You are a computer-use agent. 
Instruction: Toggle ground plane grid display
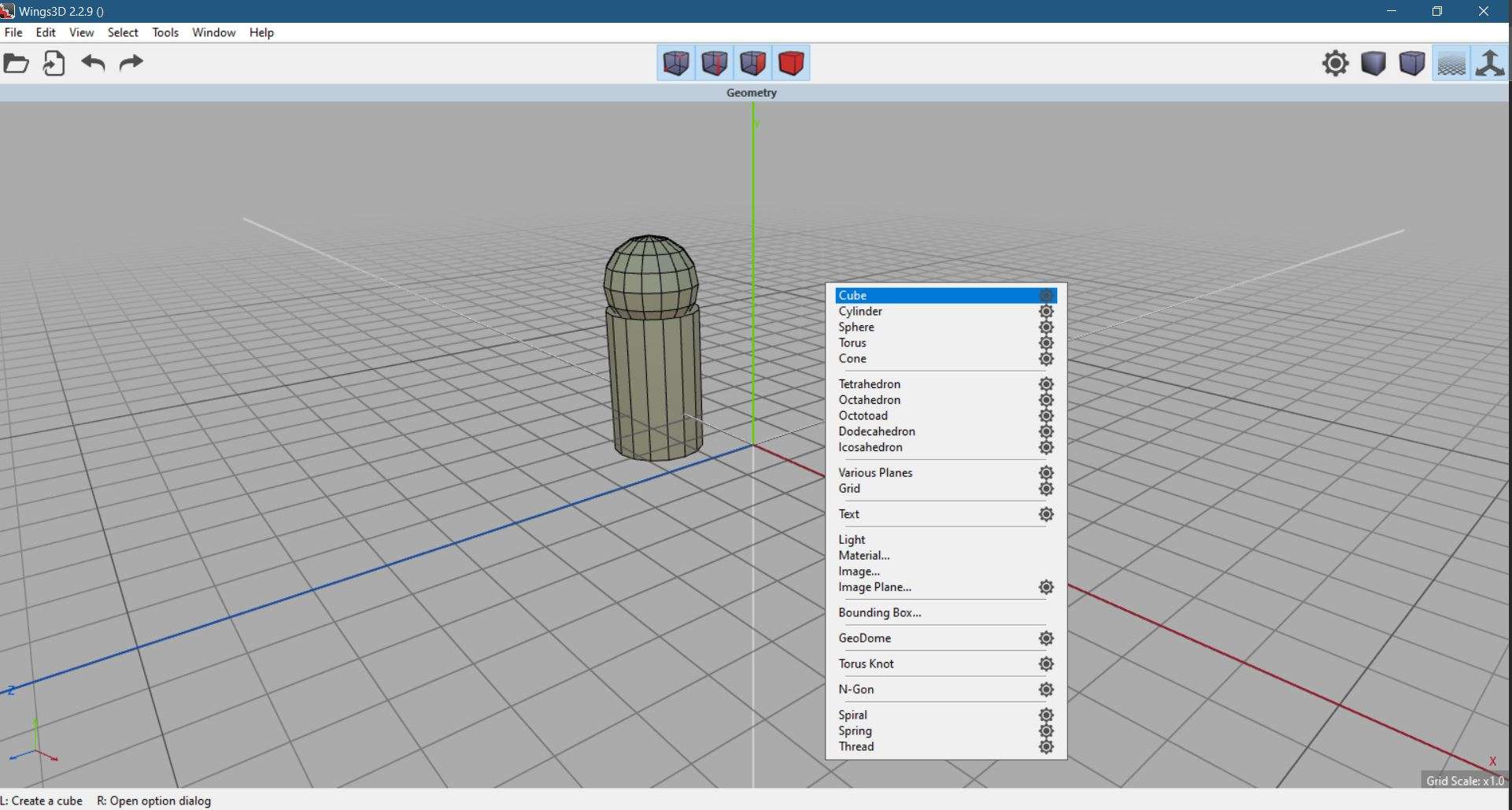(1451, 63)
